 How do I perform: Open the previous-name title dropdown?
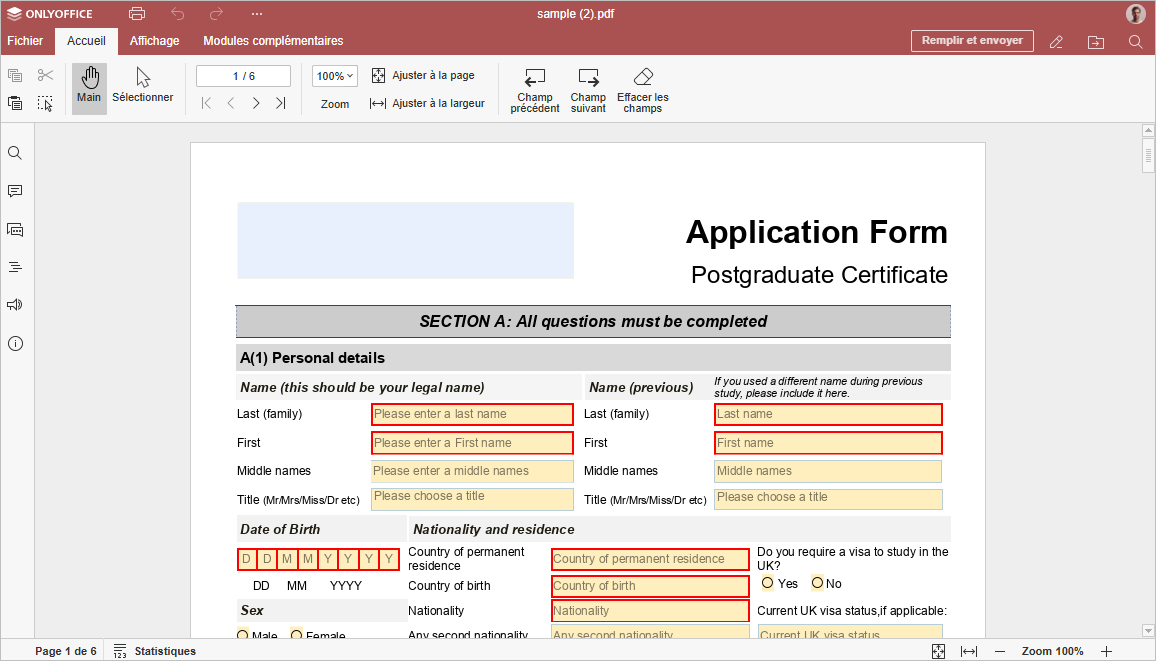pos(828,498)
